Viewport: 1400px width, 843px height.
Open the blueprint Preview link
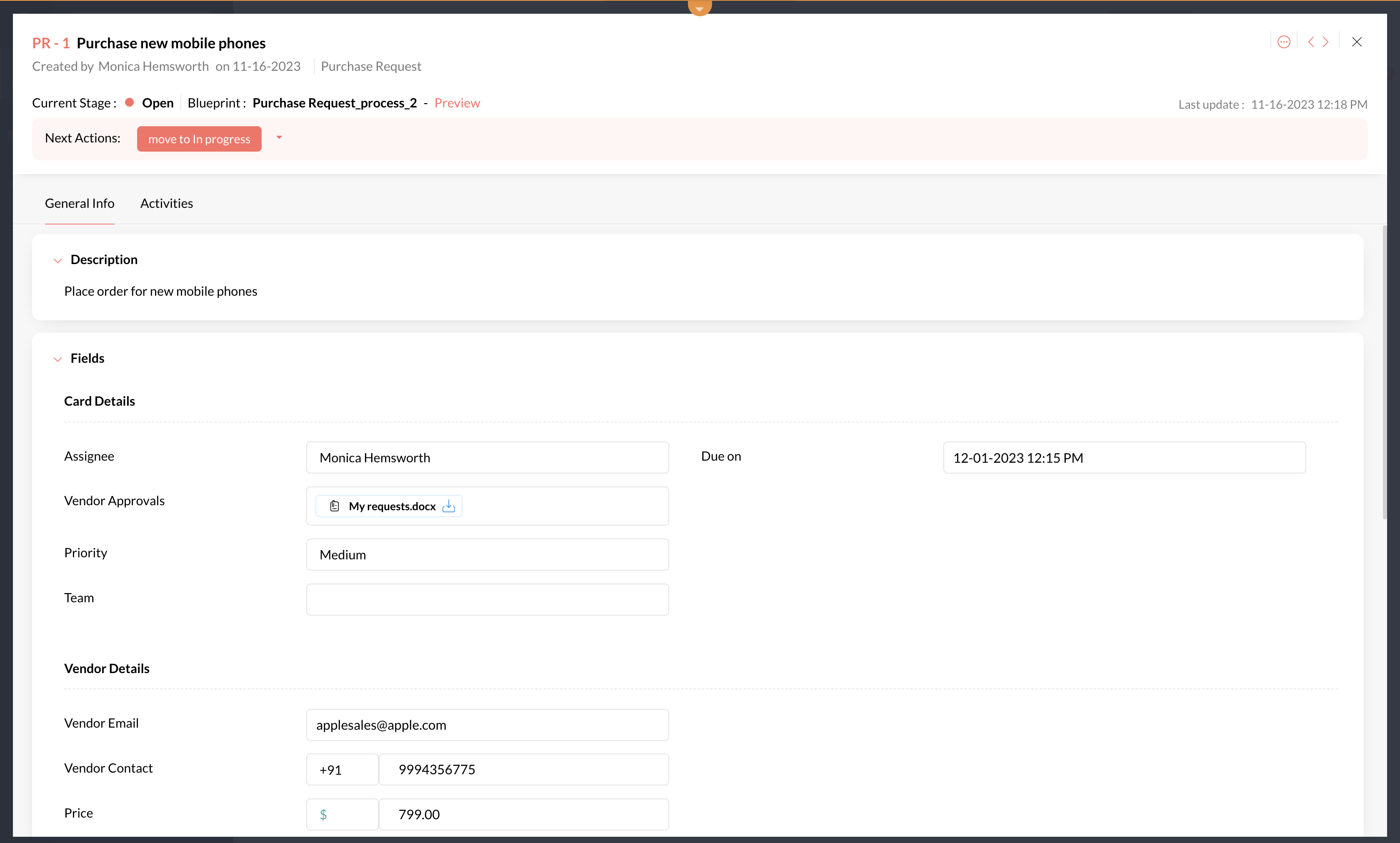point(457,103)
